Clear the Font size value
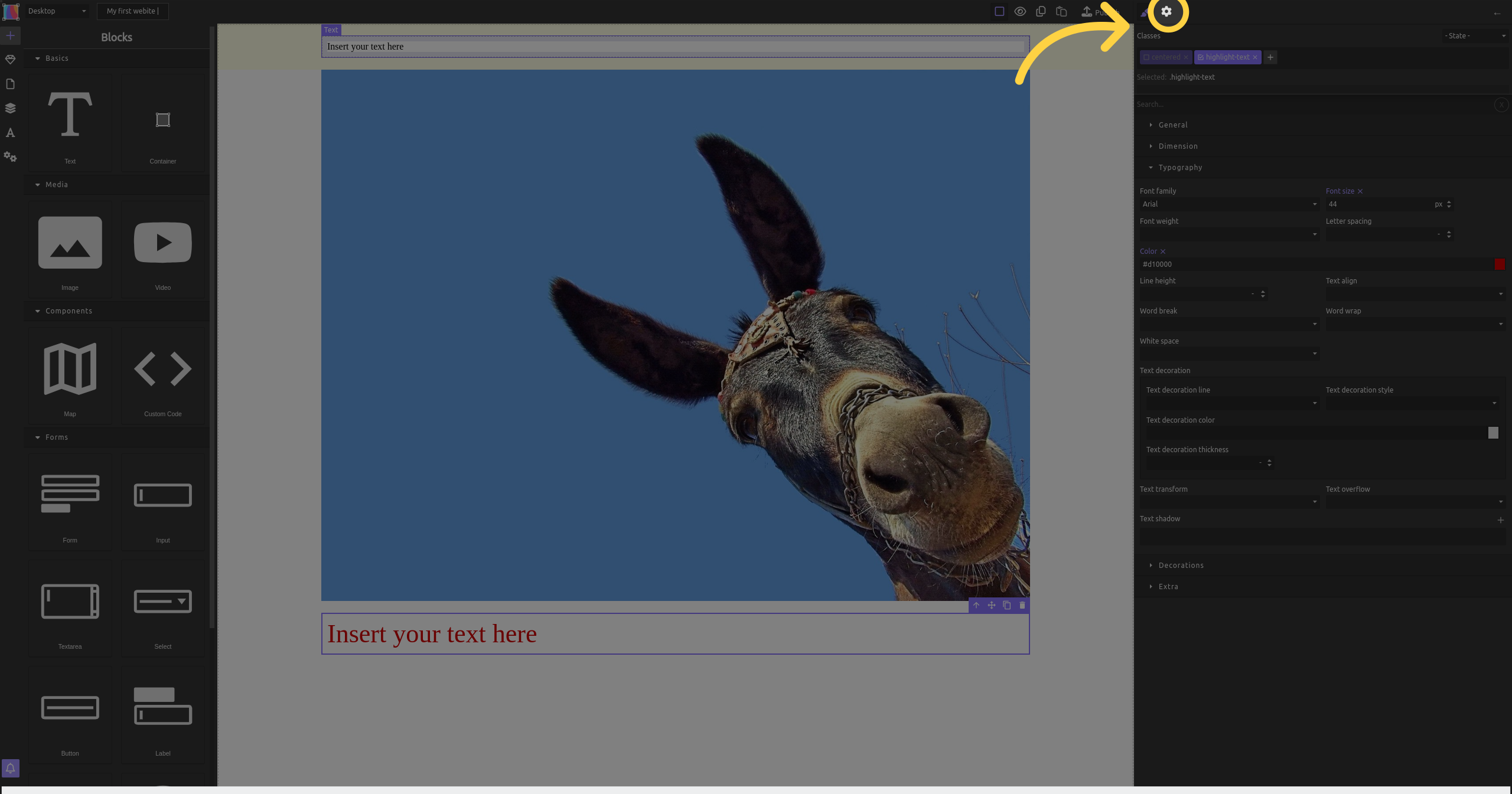Screen dimensions: 1512x794 point(1360,191)
